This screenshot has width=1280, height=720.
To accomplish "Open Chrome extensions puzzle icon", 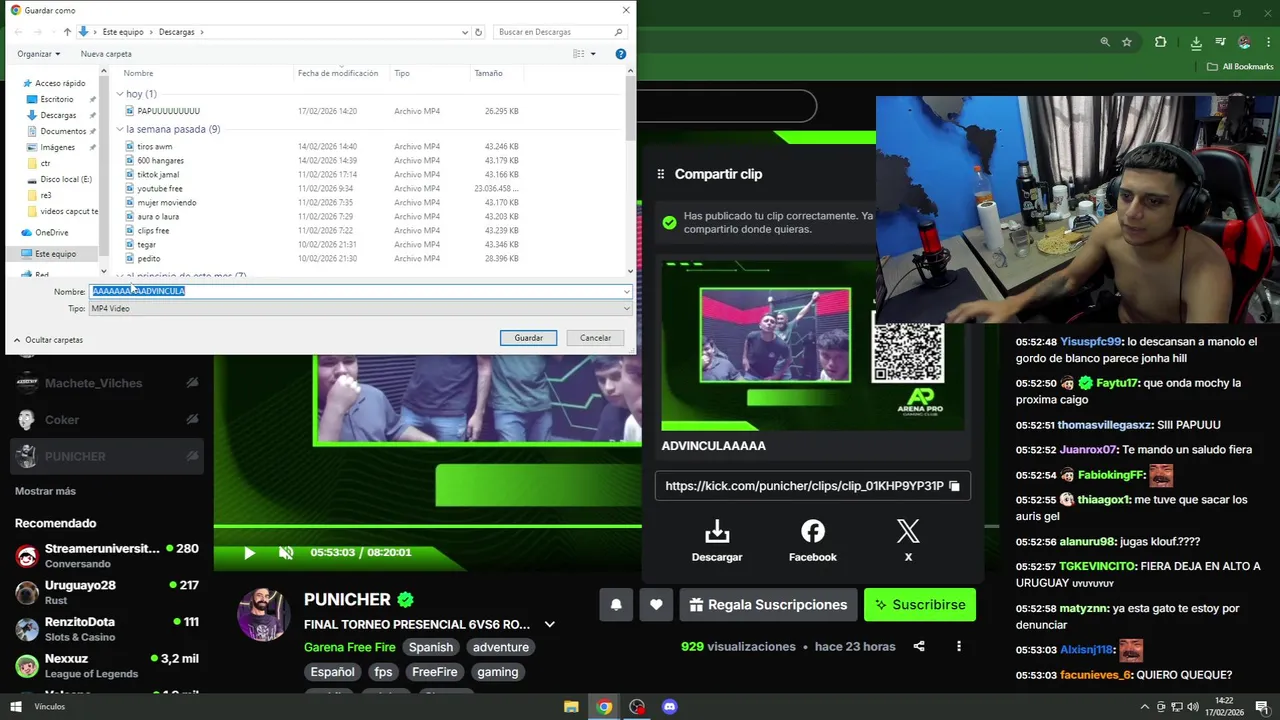I will [1160, 42].
